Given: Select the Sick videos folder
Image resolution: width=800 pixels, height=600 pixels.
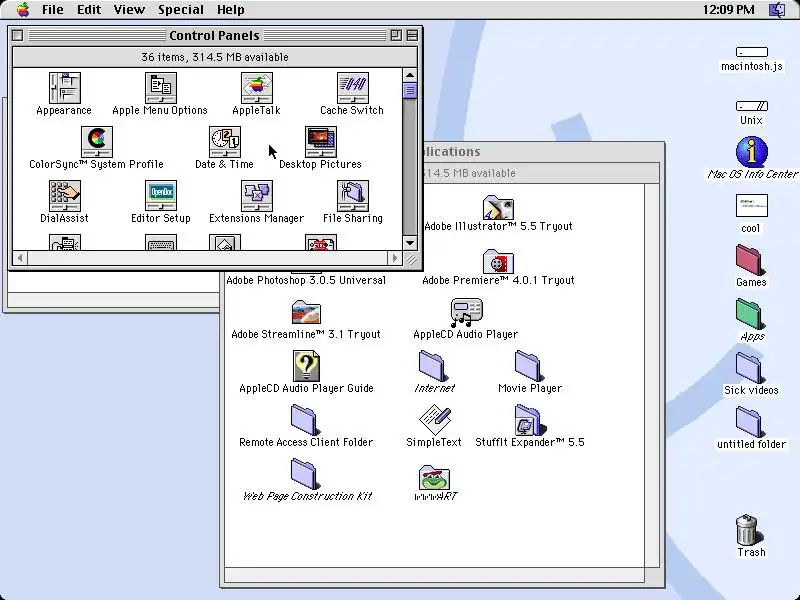Looking at the screenshot, I should tap(750, 368).
